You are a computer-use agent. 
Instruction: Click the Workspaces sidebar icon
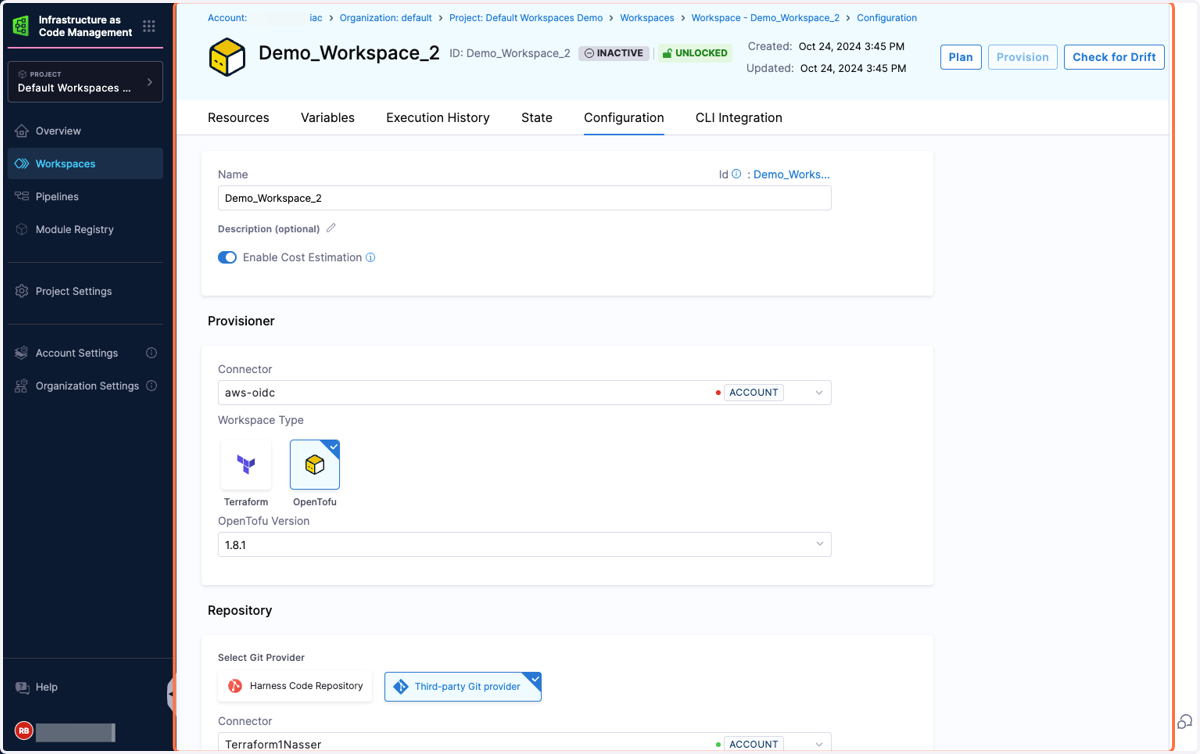click(x=22, y=164)
